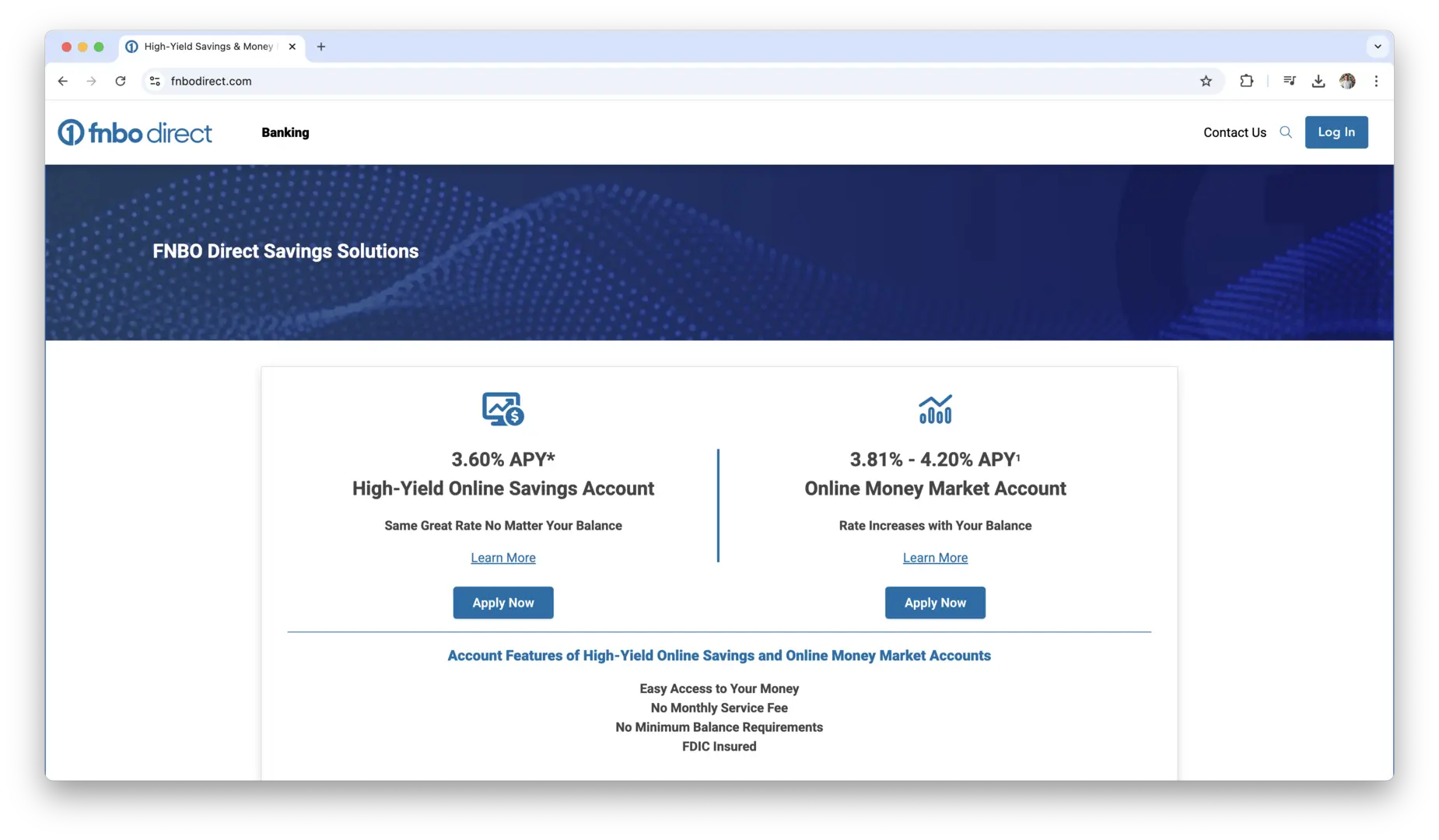Click the savings account monitor icon

pyautogui.click(x=503, y=409)
